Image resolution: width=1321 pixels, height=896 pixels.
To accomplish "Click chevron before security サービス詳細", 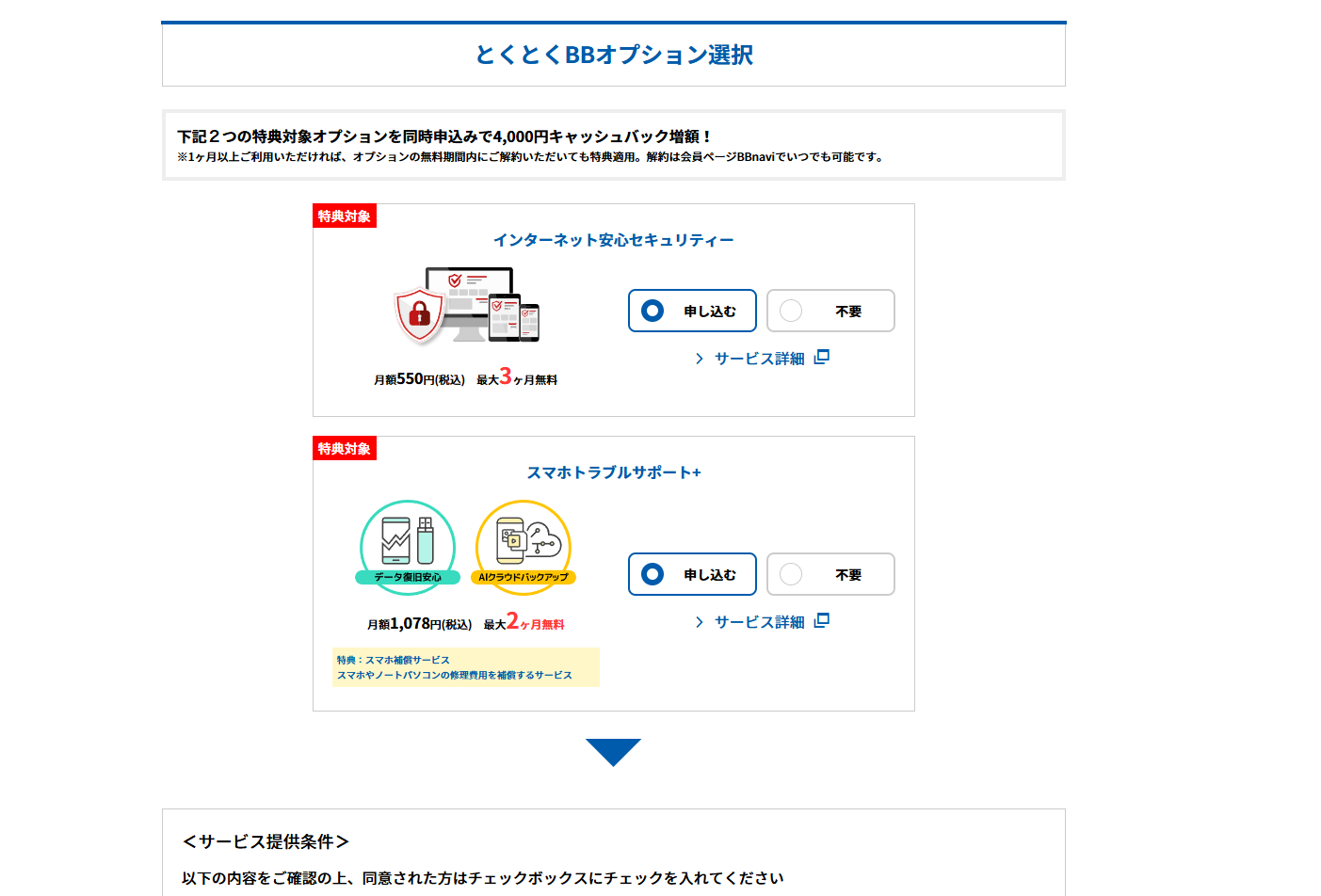I will 699,359.
